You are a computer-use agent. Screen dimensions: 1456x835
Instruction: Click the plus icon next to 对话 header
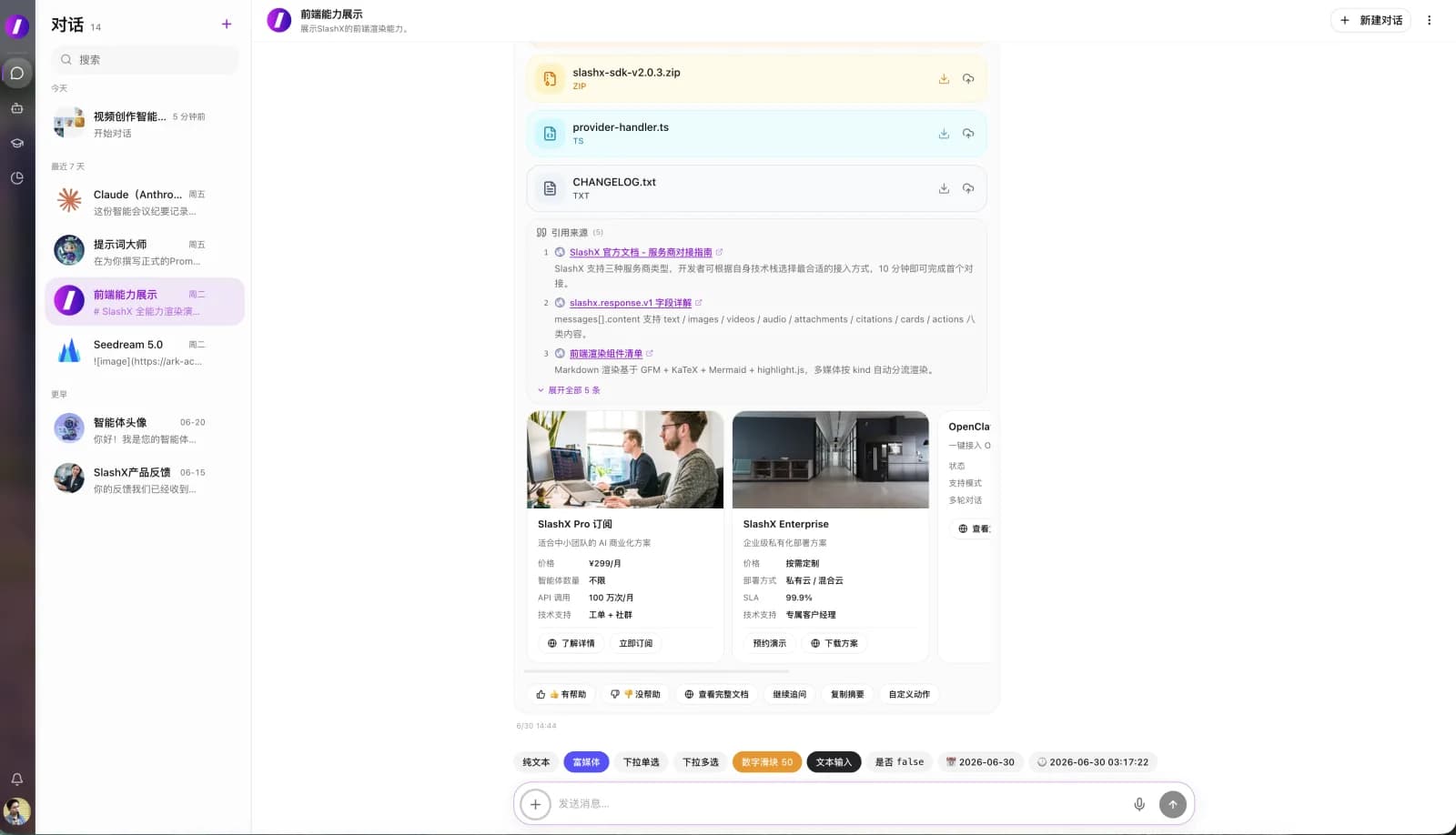tap(227, 25)
